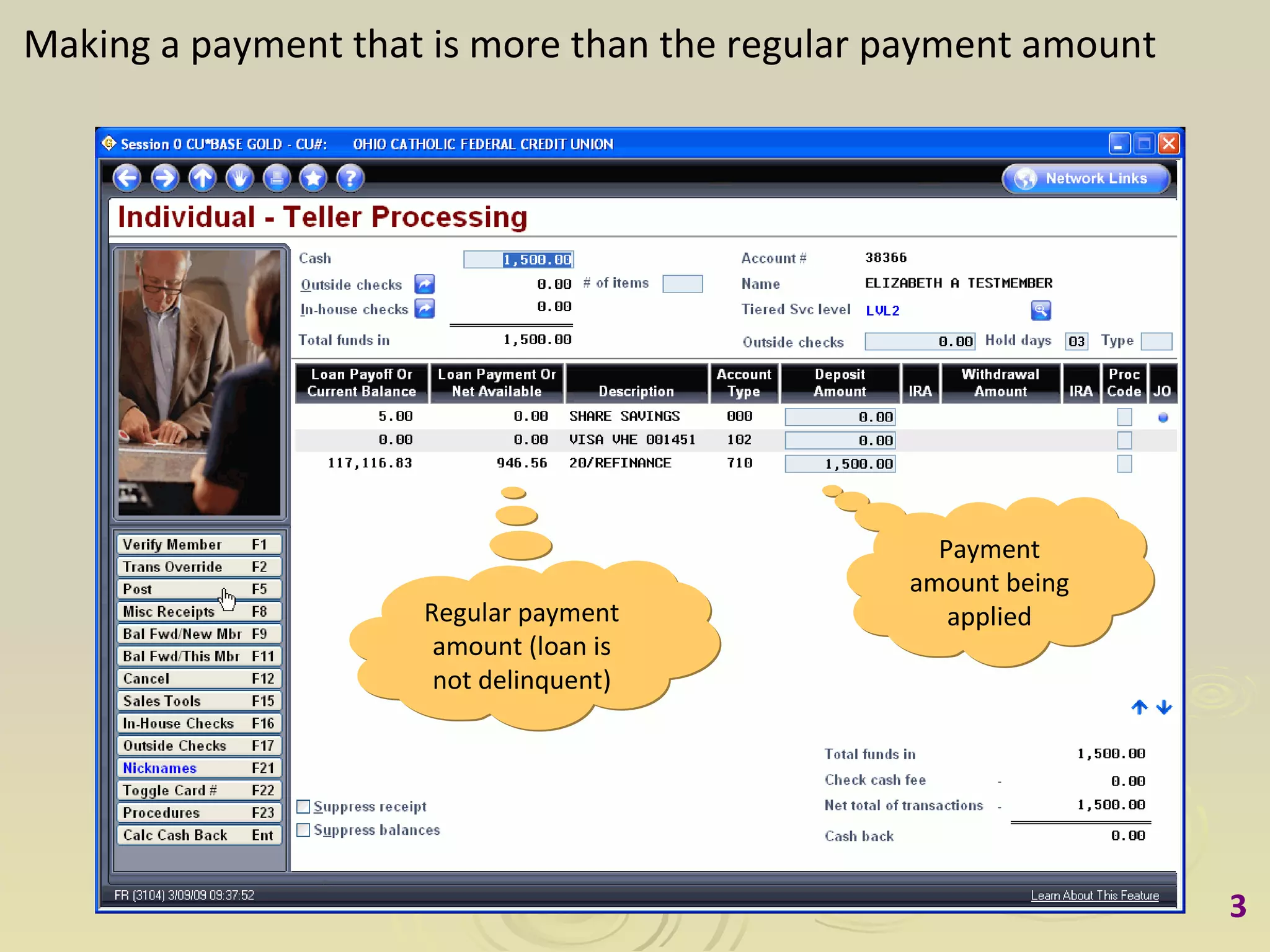Click the Deposit Amount column header
Screen dimensions: 1270x952
840,383
